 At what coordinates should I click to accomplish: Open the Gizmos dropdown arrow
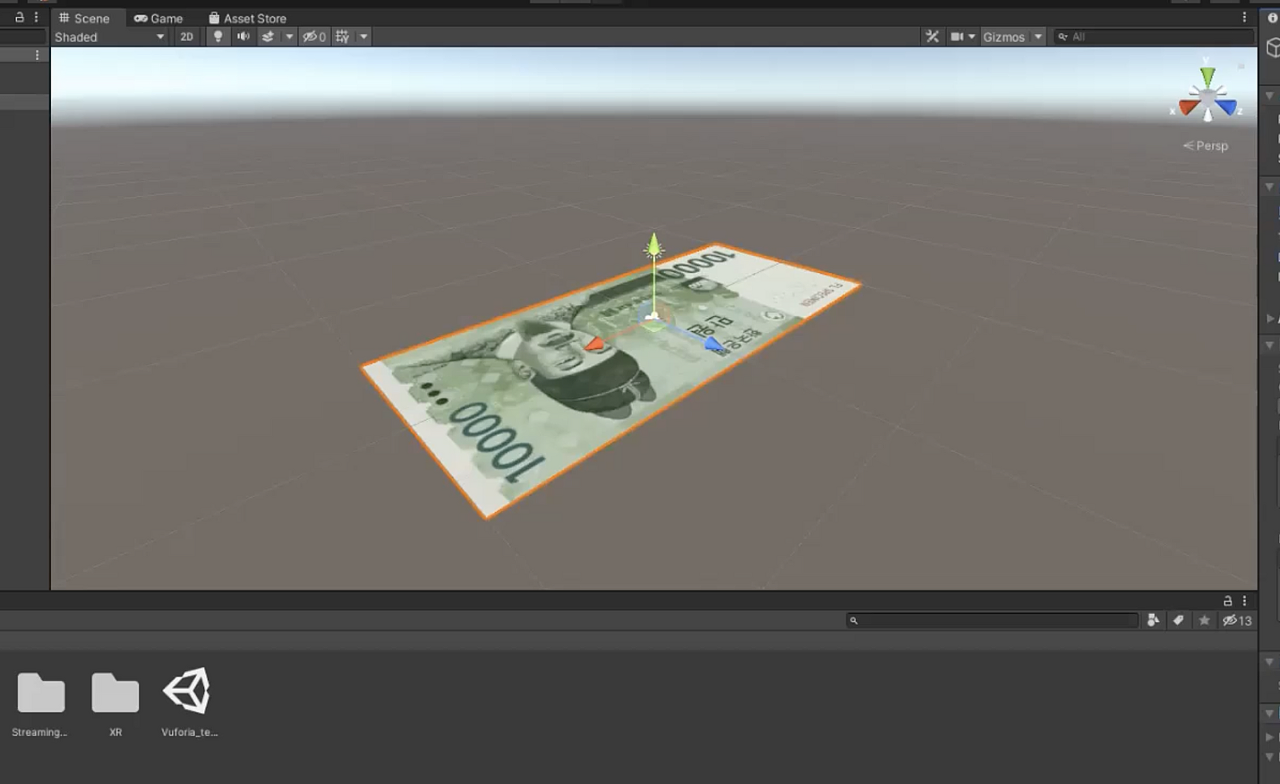1038,37
